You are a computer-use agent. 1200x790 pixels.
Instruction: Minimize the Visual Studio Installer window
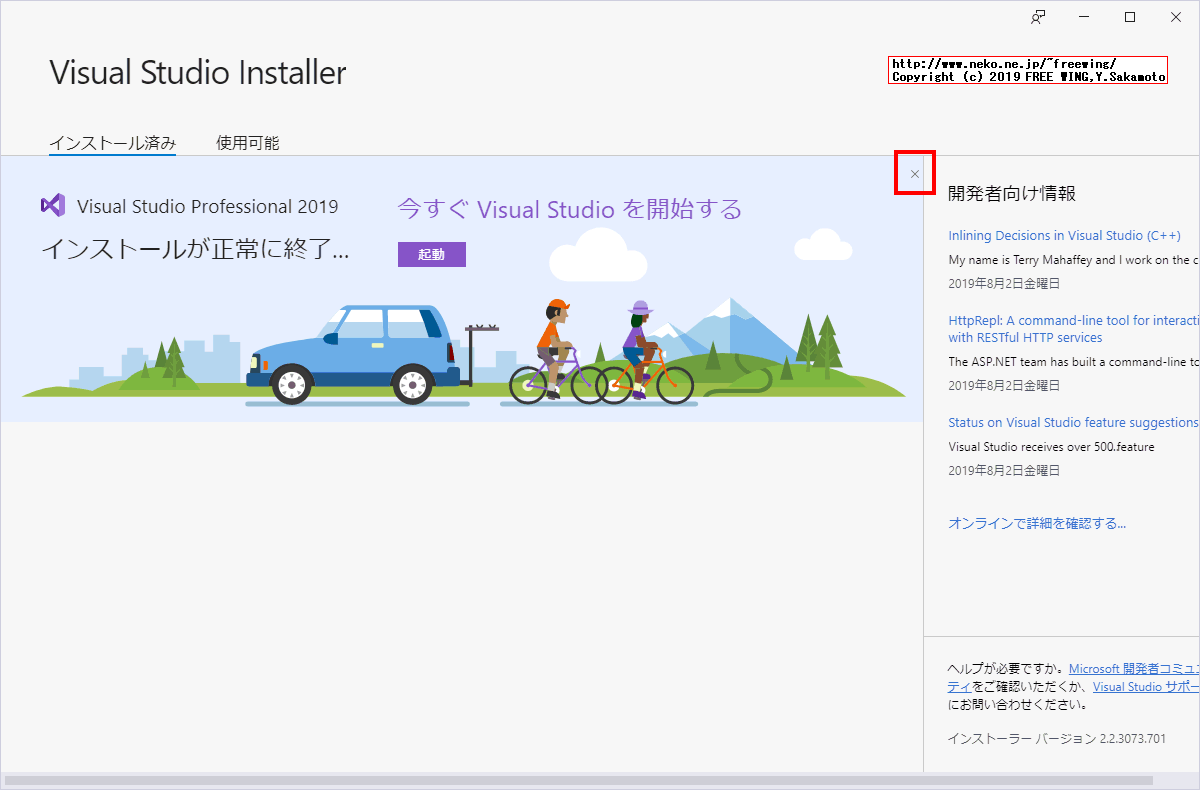[x=1083, y=16]
